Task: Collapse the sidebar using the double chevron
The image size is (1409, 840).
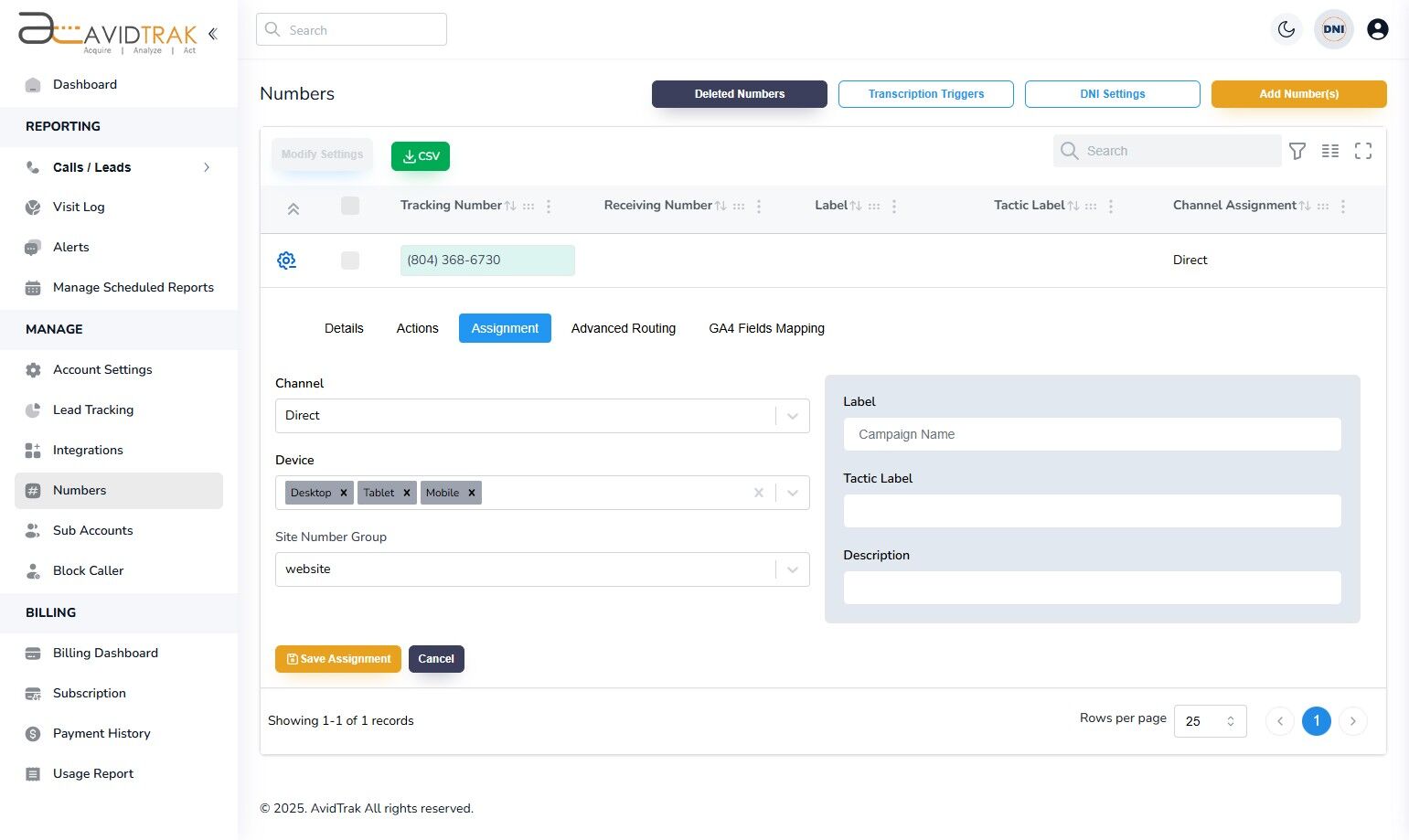Action: point(212,33)
